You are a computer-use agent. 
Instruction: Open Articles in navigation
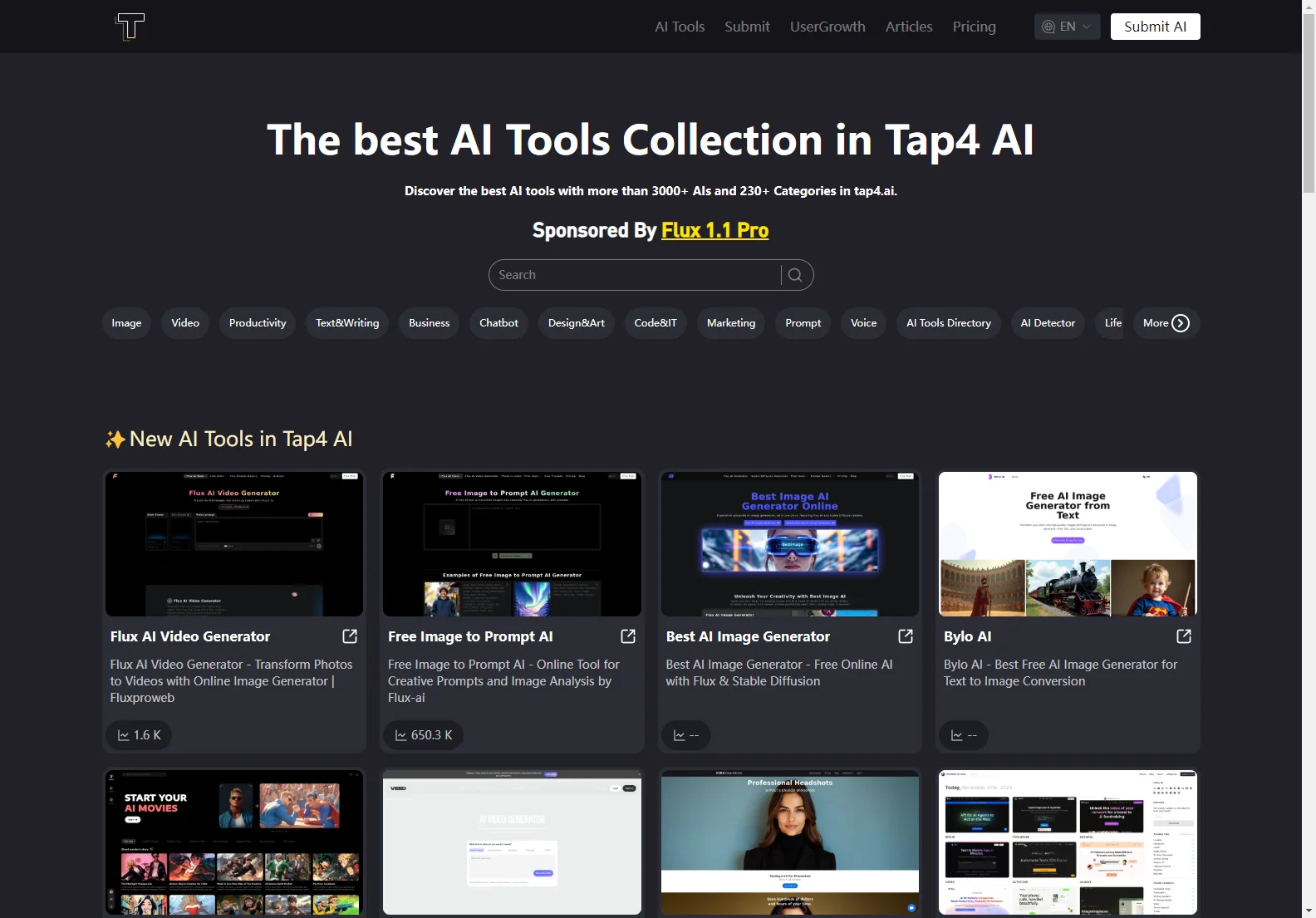coord(909,27)
